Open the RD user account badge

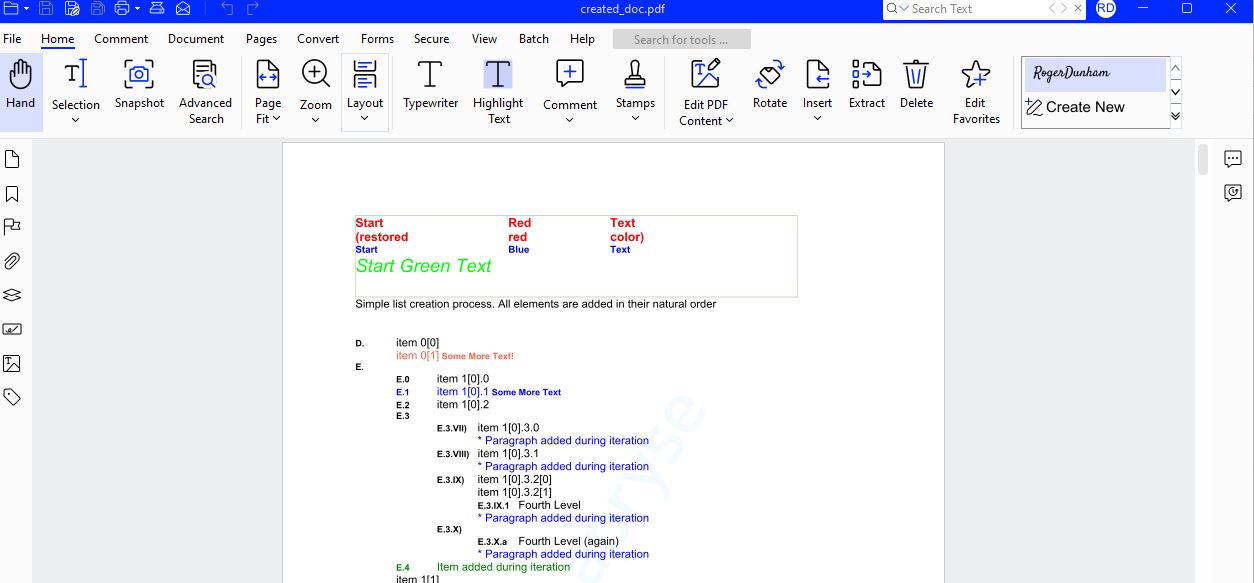tap(1105, 9)
